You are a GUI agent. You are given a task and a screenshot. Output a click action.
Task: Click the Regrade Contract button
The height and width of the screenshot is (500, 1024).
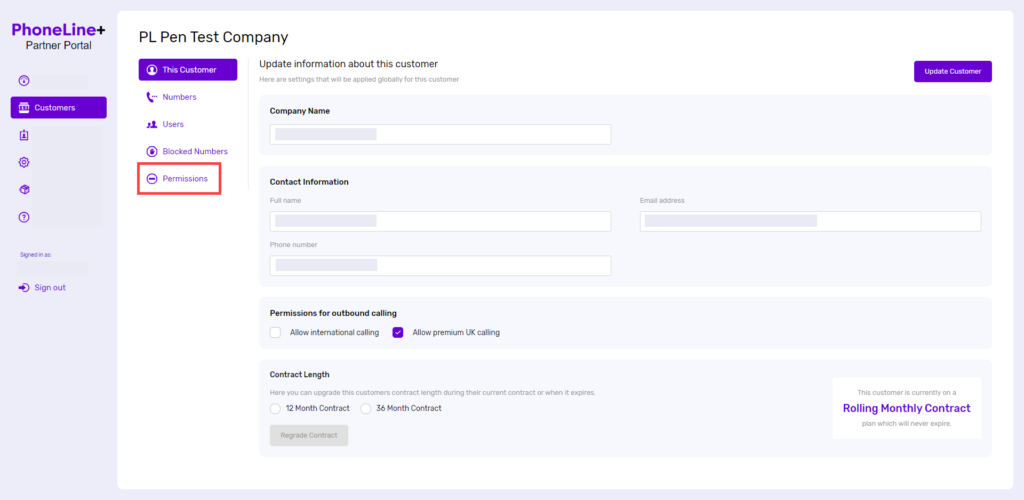(x=308, y=435)
